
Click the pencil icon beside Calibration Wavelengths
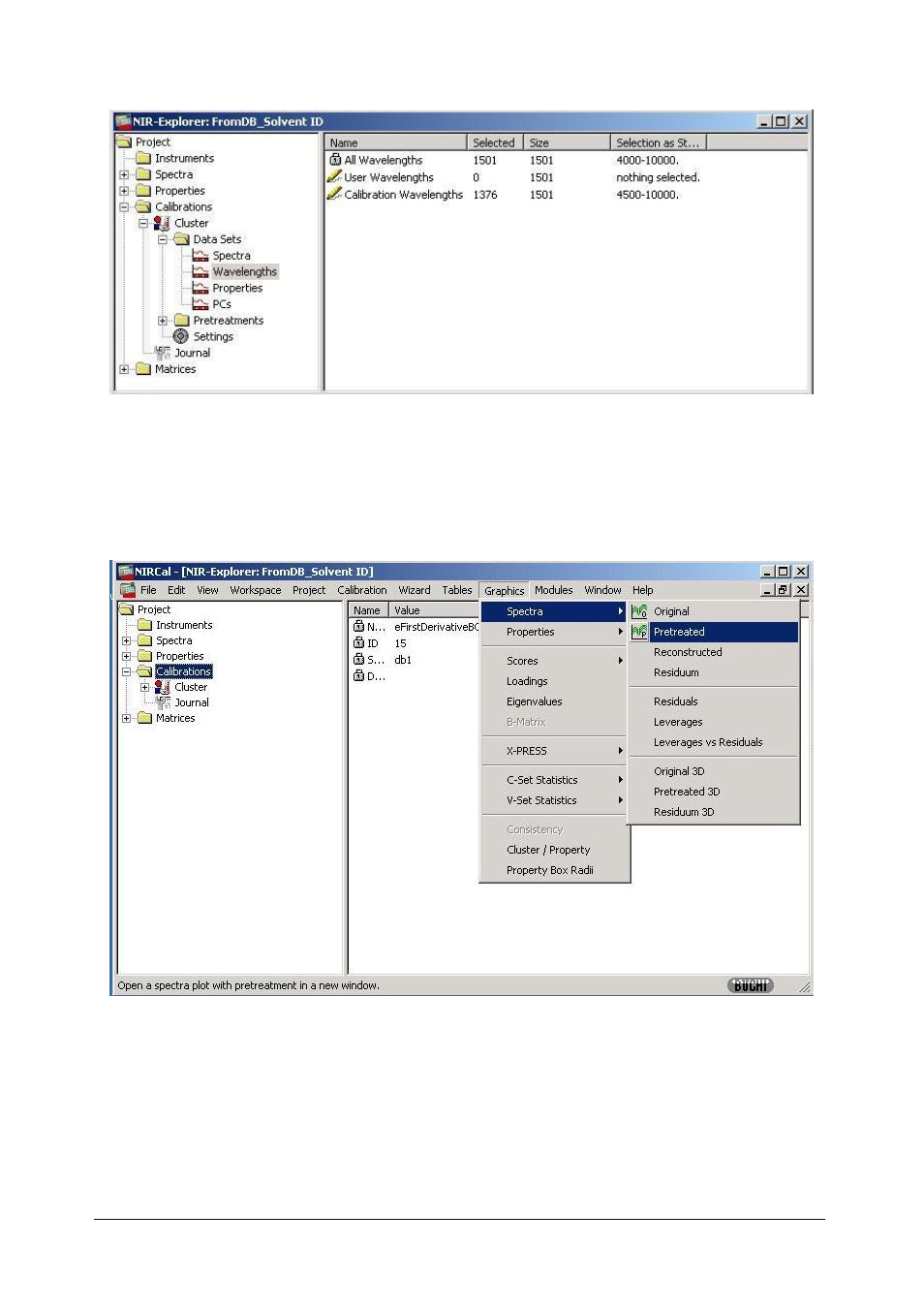334,194
